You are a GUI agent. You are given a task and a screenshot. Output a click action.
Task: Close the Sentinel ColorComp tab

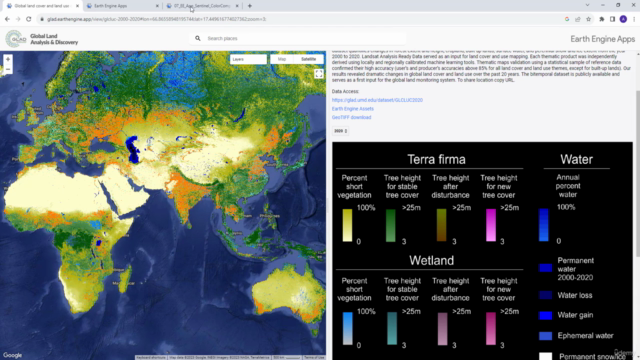coord(237,6)
